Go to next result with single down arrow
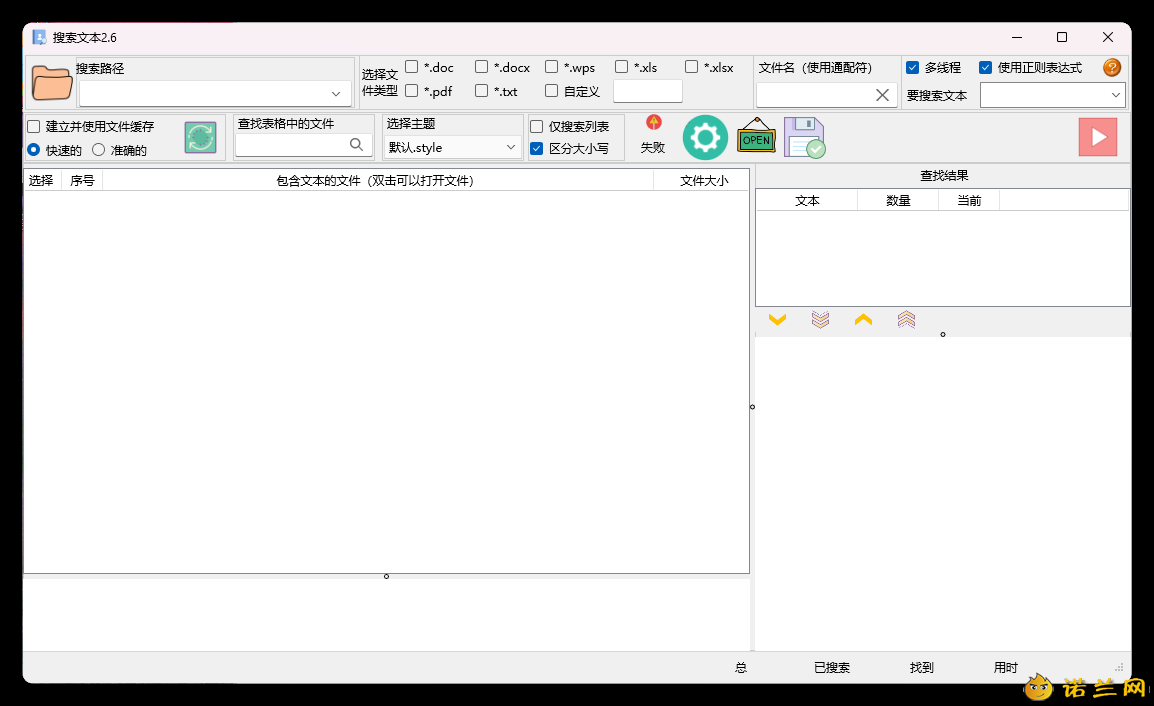Viewport: 1154px width, 706px height. [777, 320]
